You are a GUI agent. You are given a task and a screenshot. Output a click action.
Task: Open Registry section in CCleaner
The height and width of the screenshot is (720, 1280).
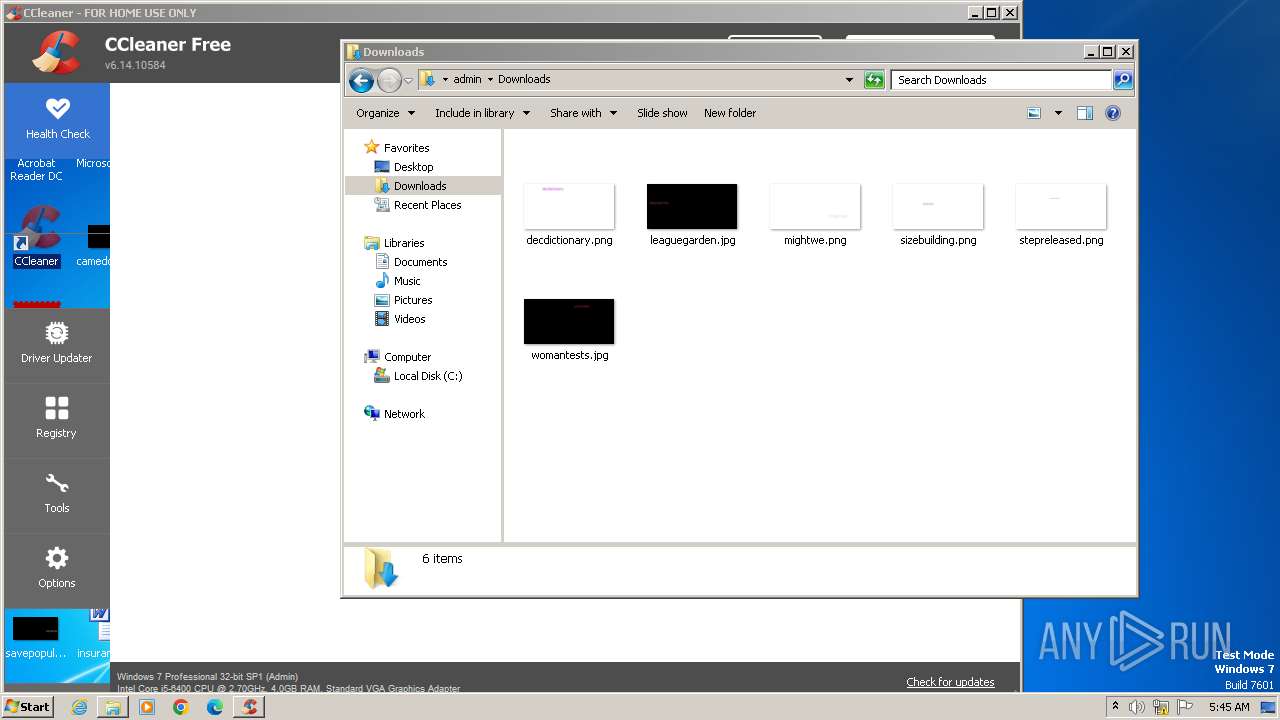[x=57, y=419]
